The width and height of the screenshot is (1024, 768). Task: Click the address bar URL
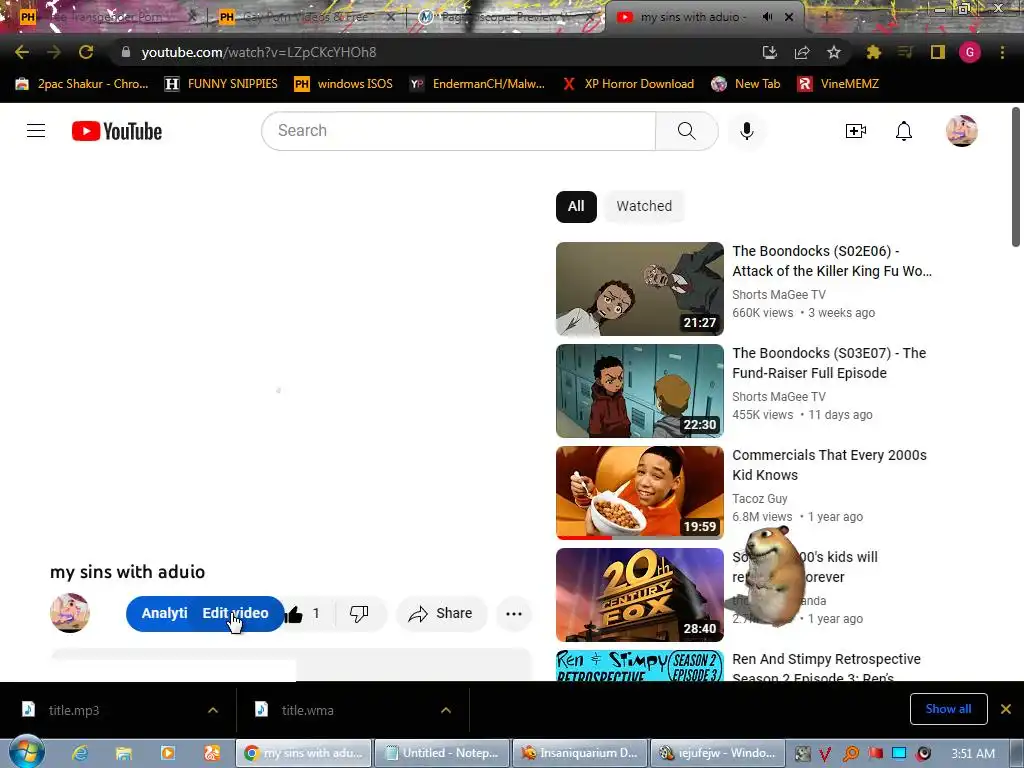259,52
